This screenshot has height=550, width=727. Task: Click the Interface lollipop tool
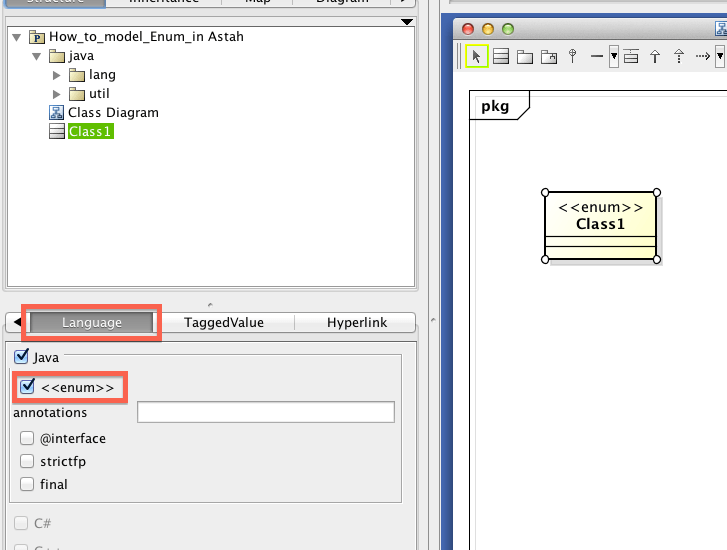pyautogui.click(x=572, y=57)
